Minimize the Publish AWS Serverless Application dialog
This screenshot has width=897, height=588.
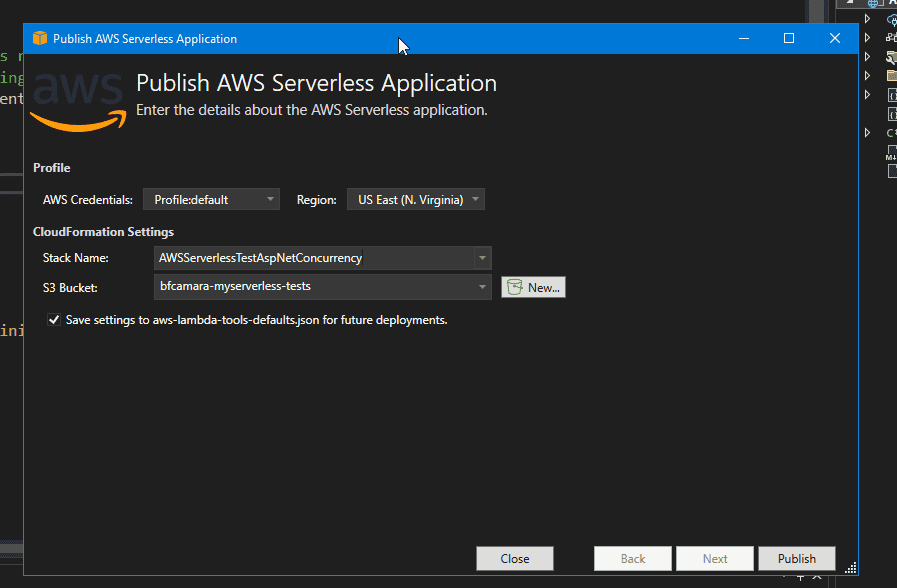click(x=743, y=39)
